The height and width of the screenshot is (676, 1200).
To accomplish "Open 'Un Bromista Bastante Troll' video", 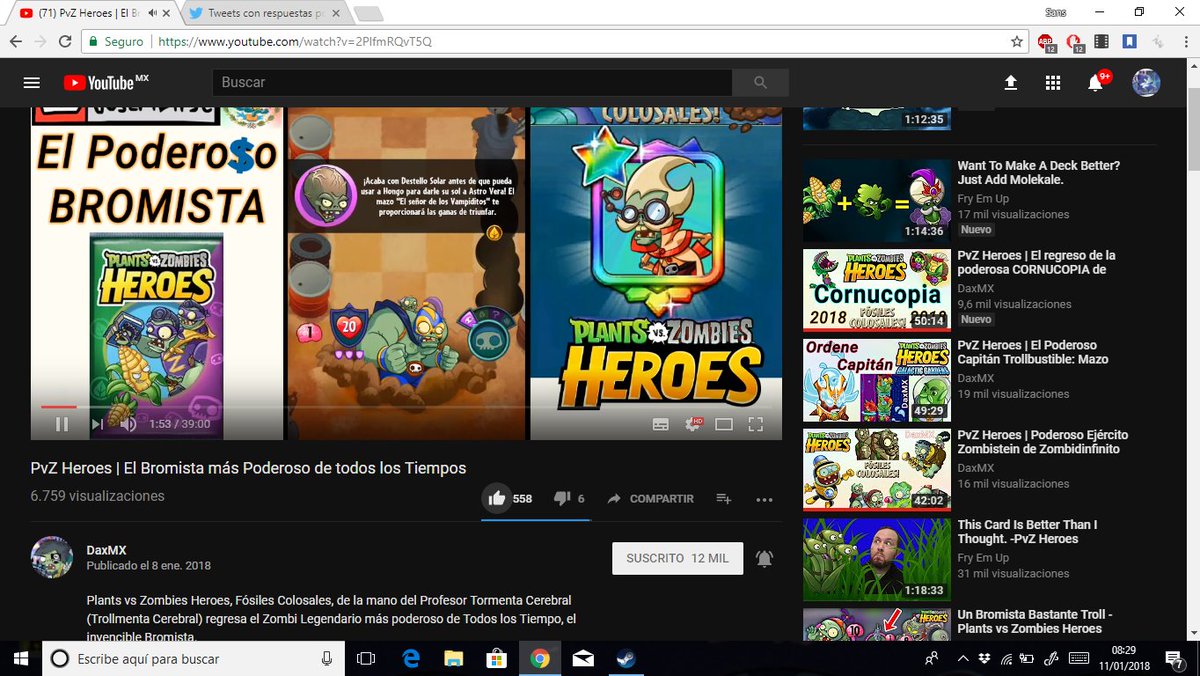I will (x=1035, y=621).
